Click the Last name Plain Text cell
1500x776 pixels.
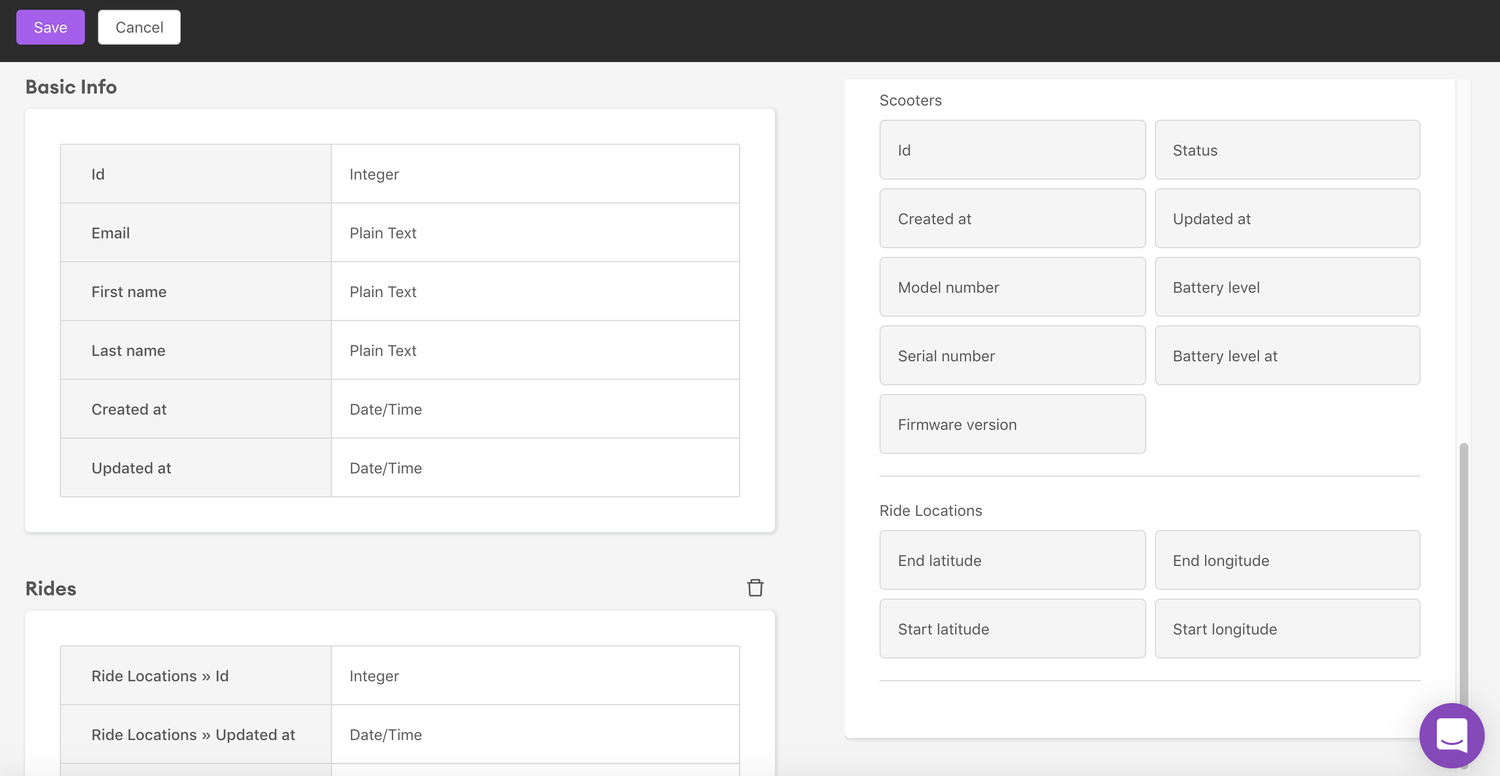535,351
